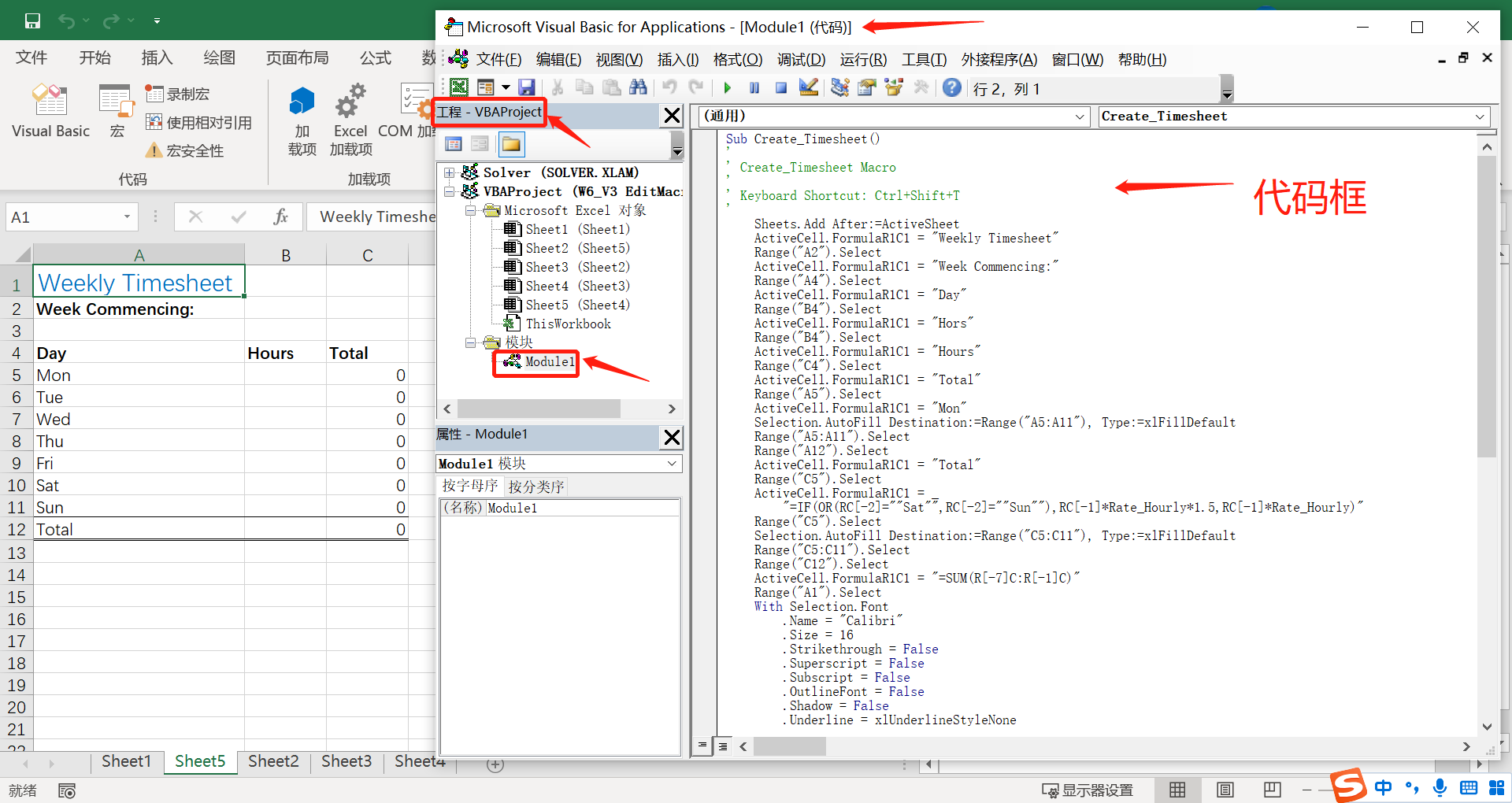Viewport: 1512px width, 803px height.
Task: Click Record Macro in Excel ribbon
Action: coord(178,94)
